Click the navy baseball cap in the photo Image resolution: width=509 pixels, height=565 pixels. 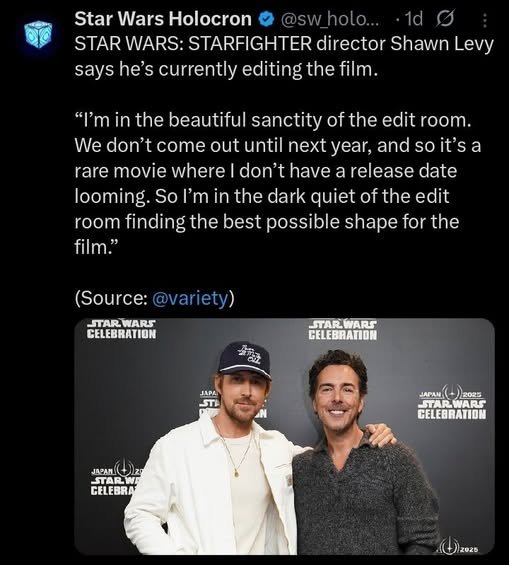[x=244, y=359]
